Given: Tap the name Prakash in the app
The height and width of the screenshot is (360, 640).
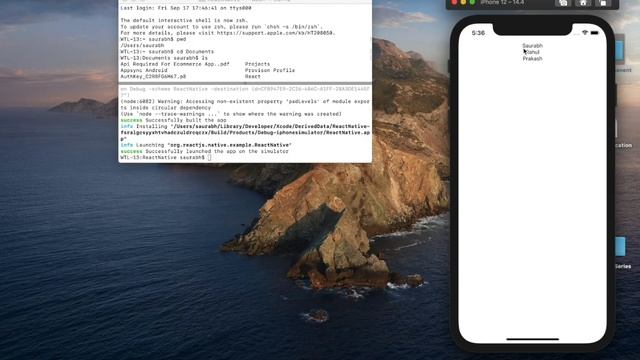Looking at the screenshot, I should pyautogui.click(x=533, y=59).
